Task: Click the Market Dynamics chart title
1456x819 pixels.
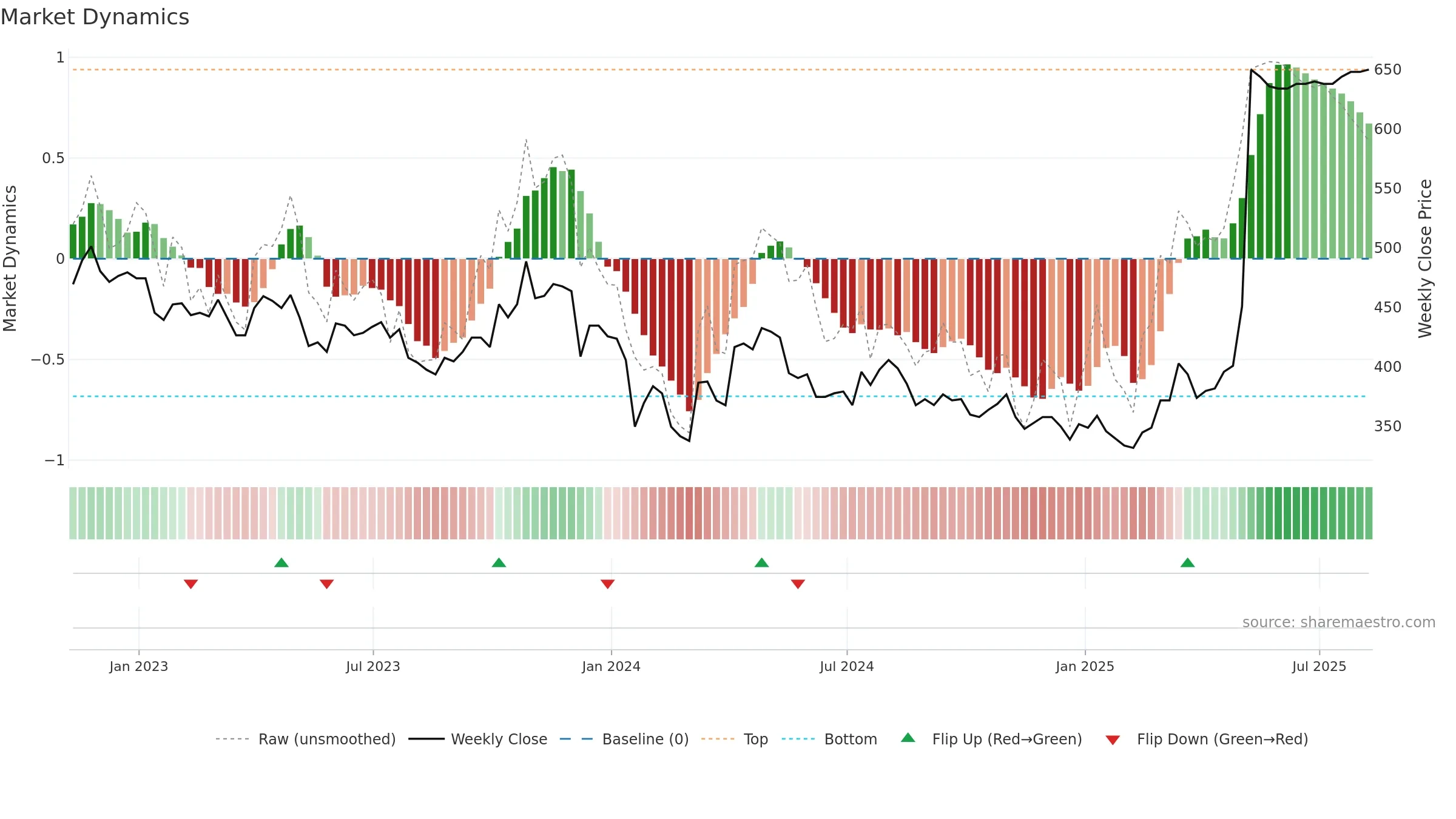Action: [x=95, y=17]
